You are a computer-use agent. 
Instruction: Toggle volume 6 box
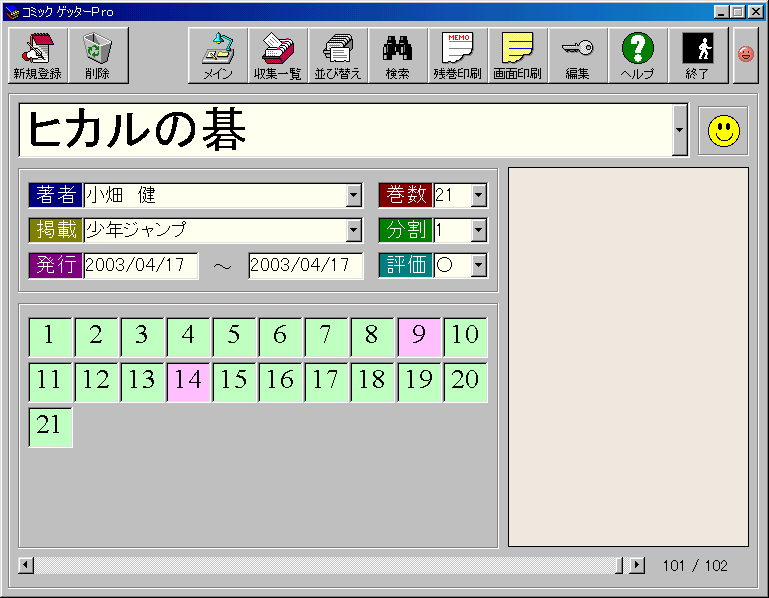[281, 337]
